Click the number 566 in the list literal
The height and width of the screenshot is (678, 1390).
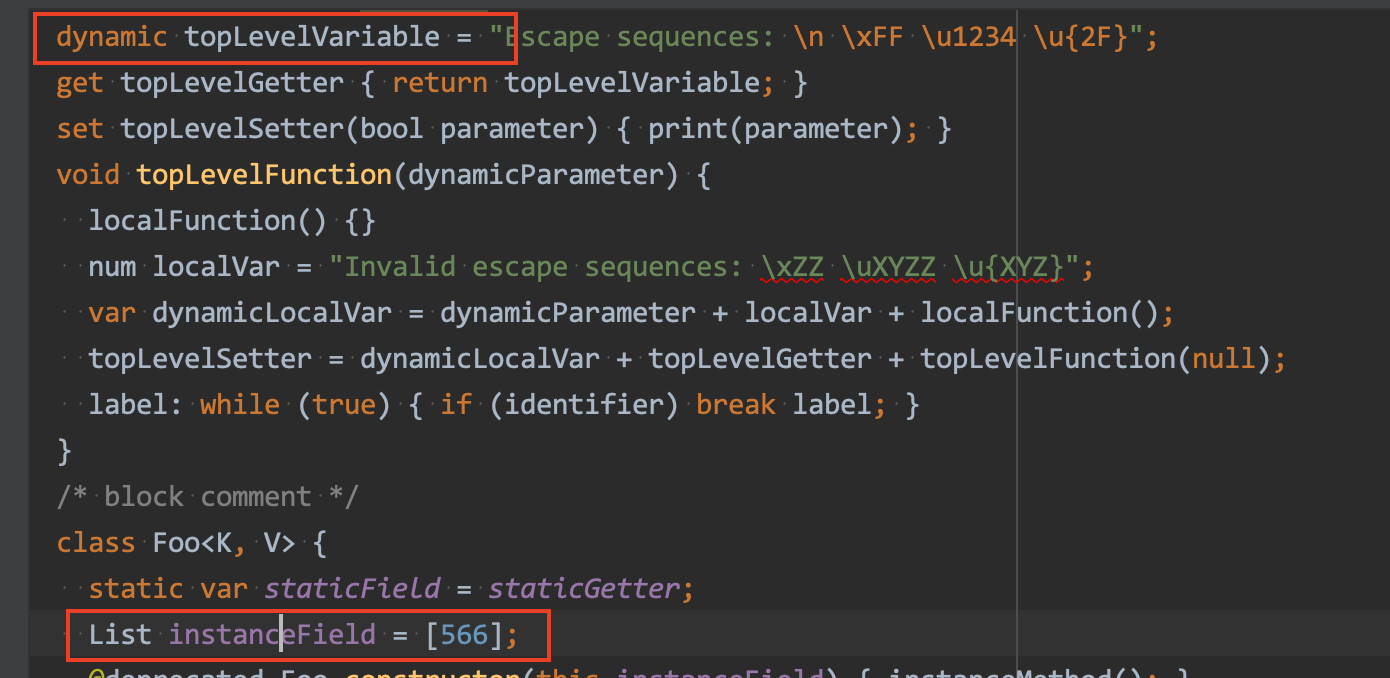(x=464, y=634)
